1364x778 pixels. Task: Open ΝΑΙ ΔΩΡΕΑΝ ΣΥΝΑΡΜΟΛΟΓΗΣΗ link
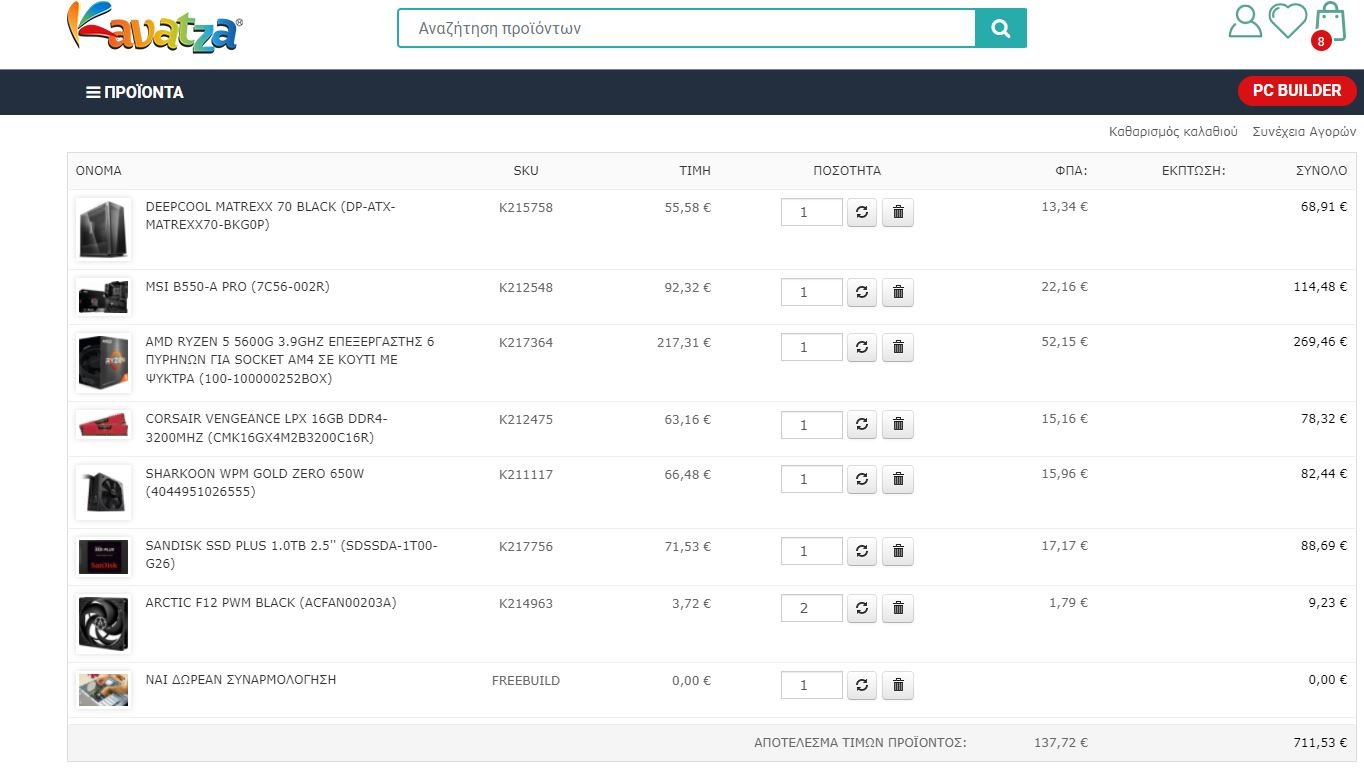(x=241, y=680)
